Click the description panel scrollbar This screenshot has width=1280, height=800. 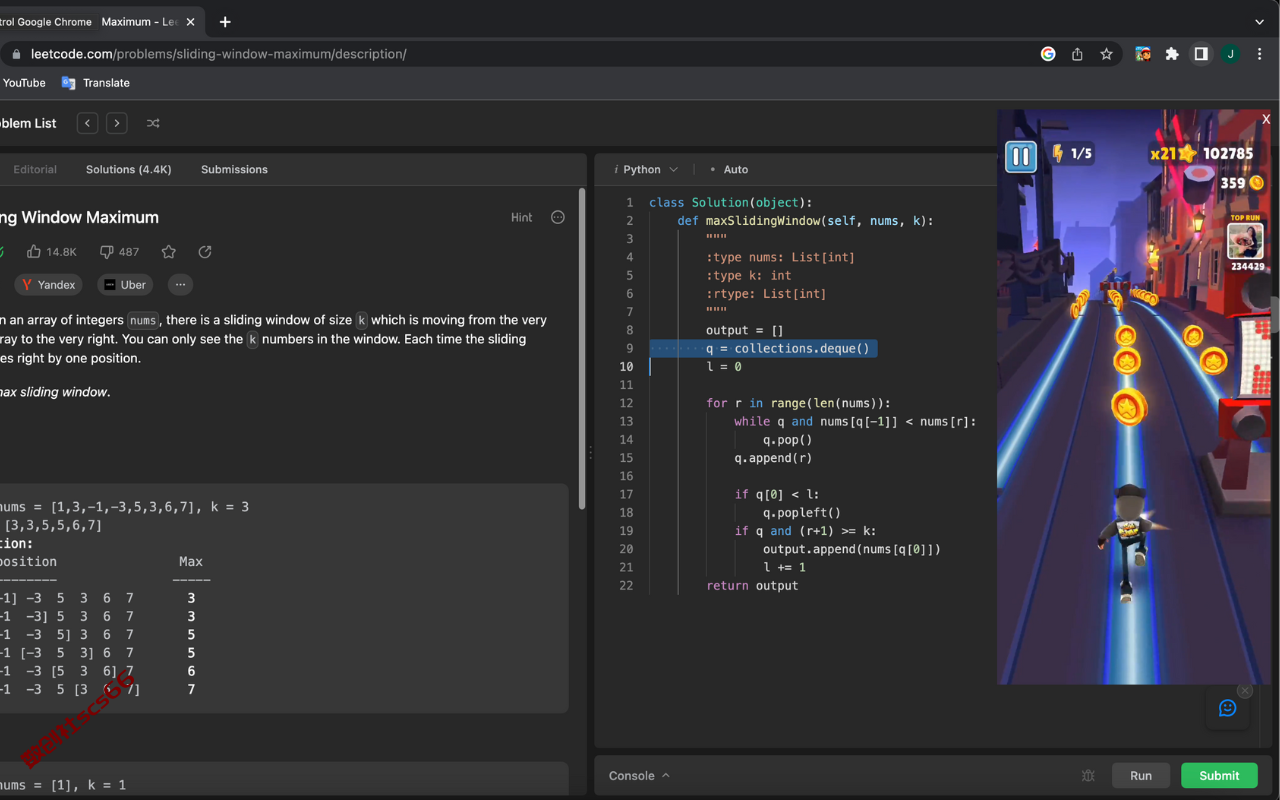pos(582,349)
